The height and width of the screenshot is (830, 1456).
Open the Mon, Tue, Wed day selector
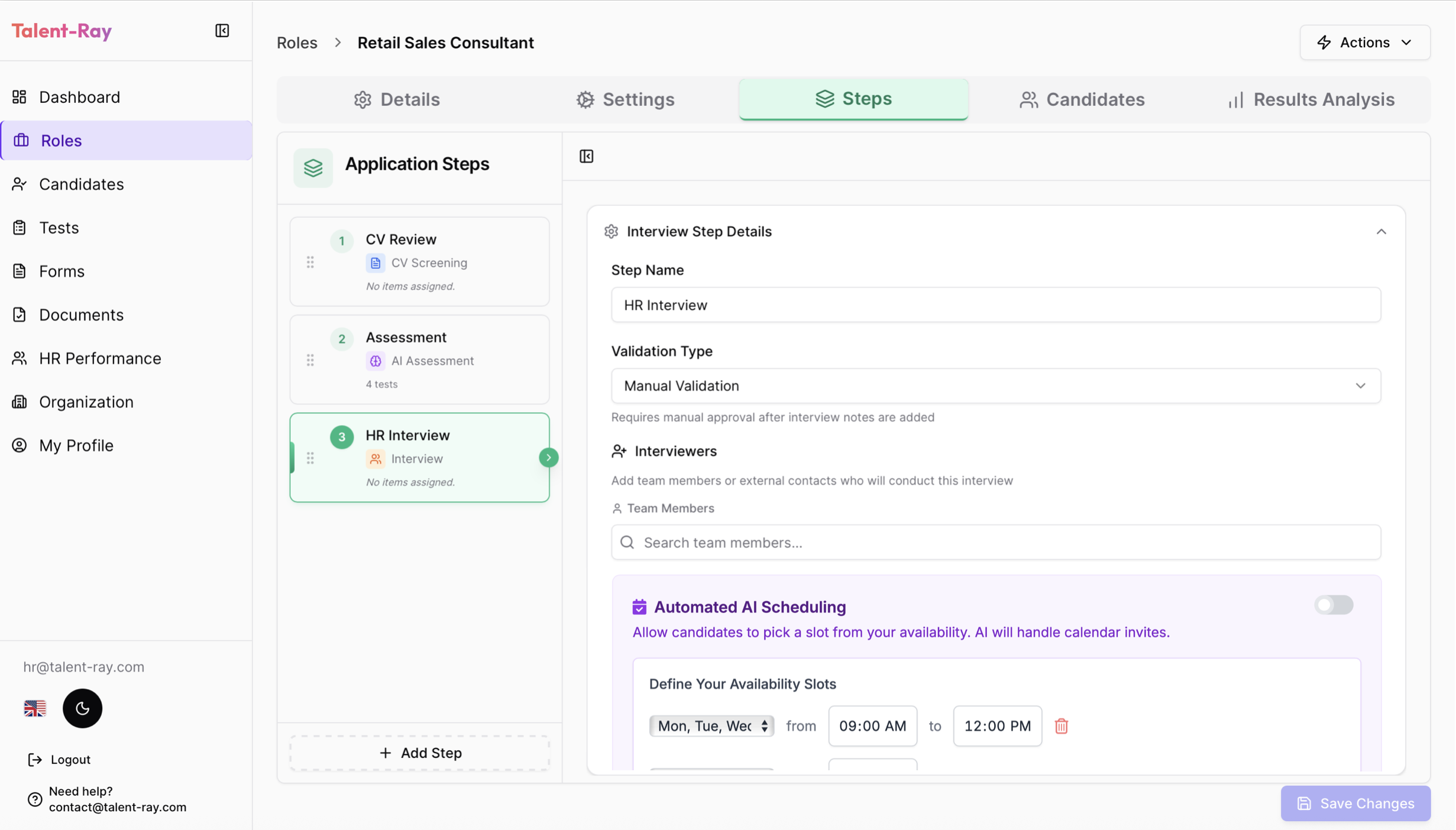[711, 726]
